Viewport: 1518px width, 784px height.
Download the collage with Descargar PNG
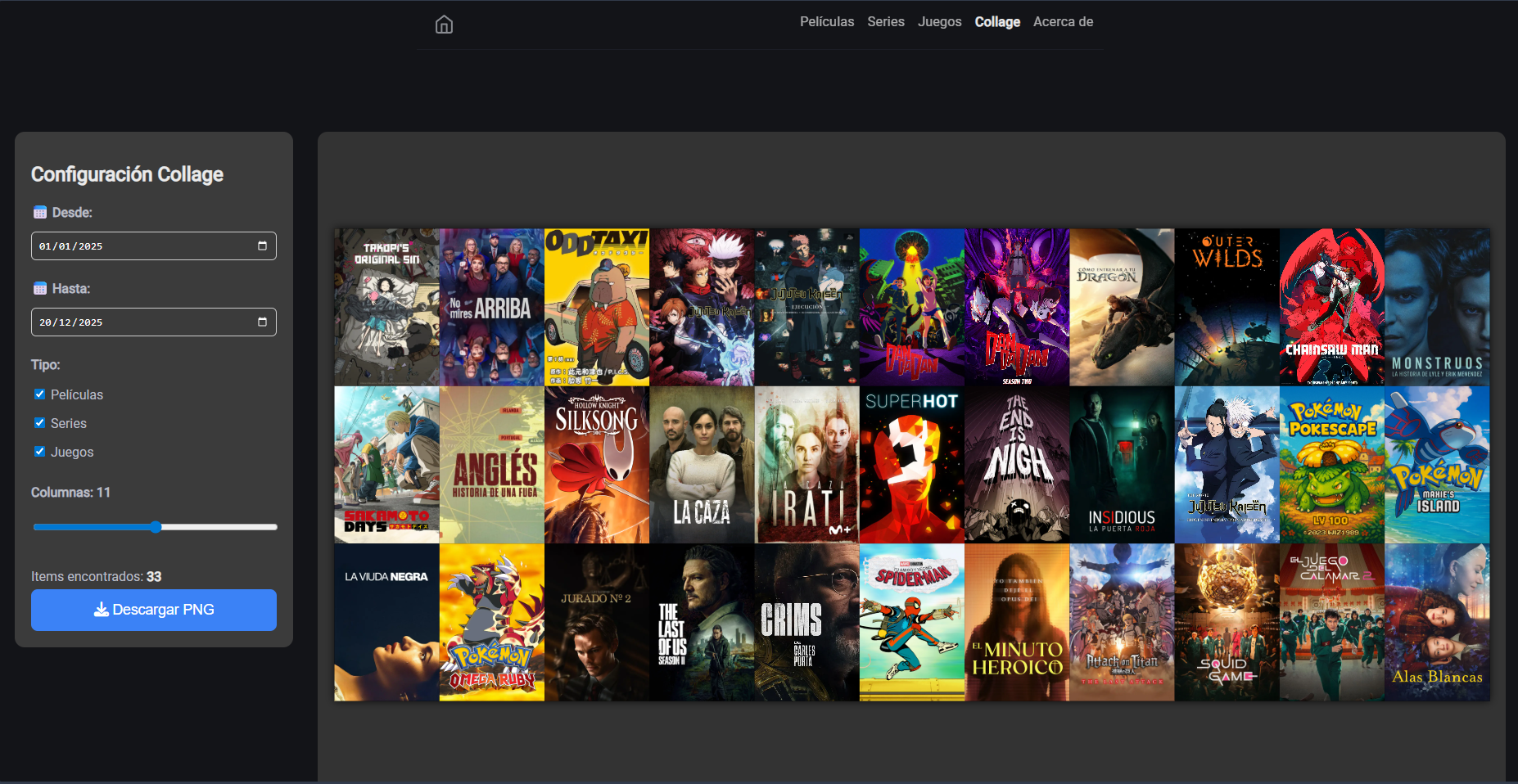pos(154,610)
